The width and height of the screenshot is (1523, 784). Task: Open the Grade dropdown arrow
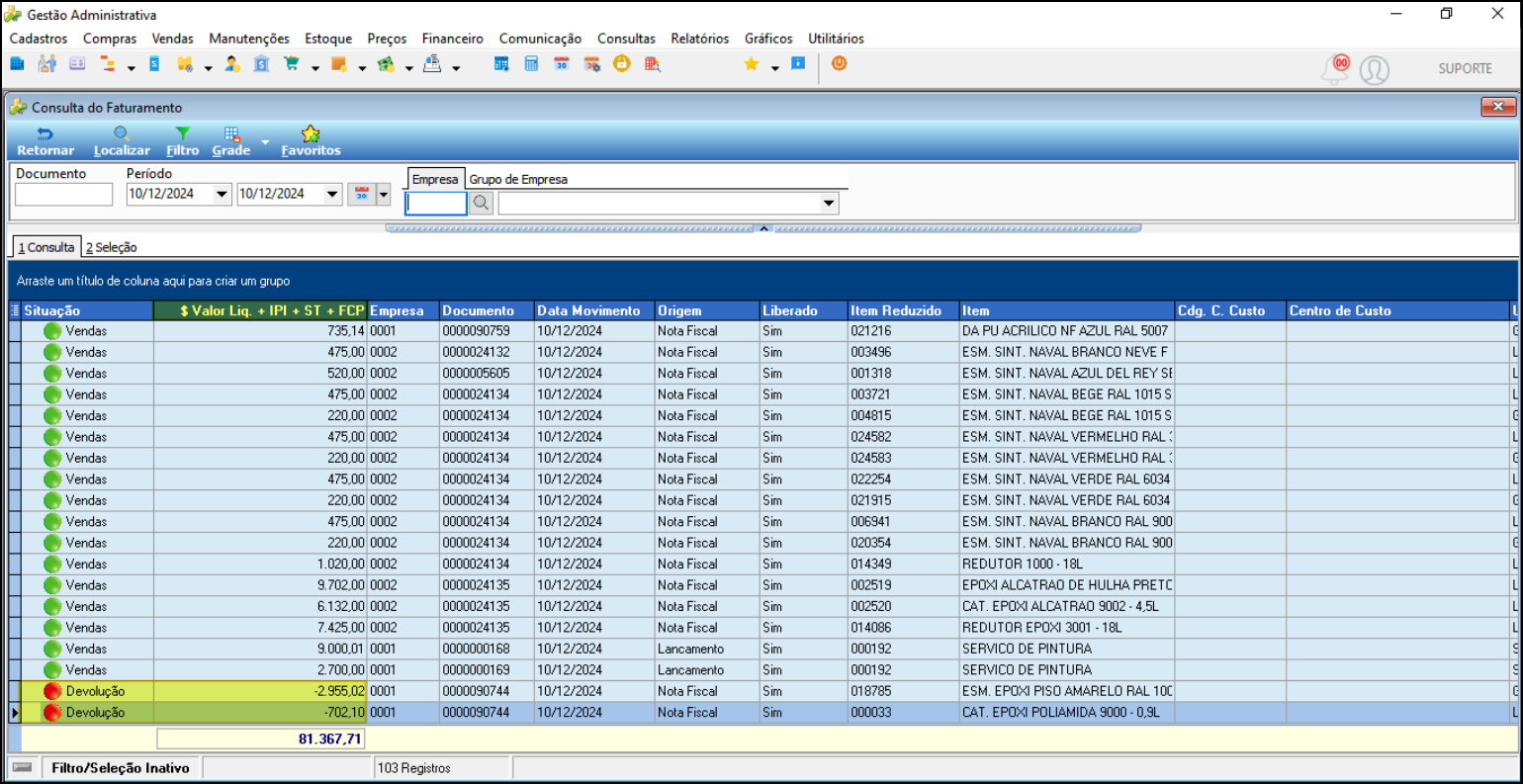click(x=264, y=143)
